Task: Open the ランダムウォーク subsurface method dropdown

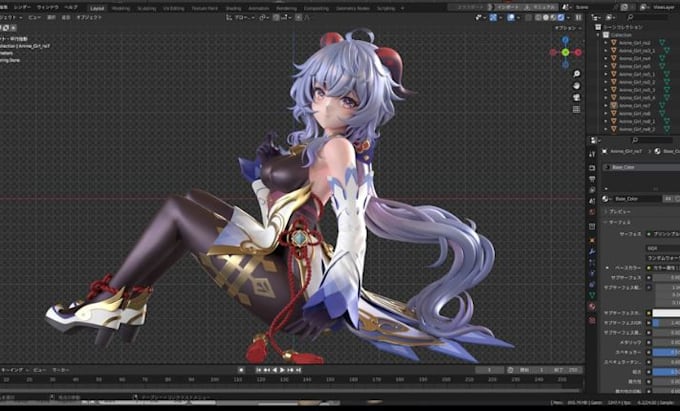Action: click(663, 258)
